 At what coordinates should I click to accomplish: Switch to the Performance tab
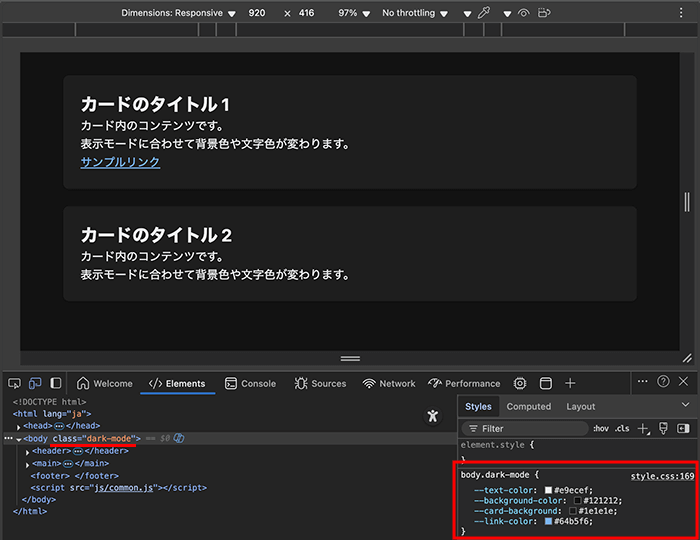tap(464, 383)
